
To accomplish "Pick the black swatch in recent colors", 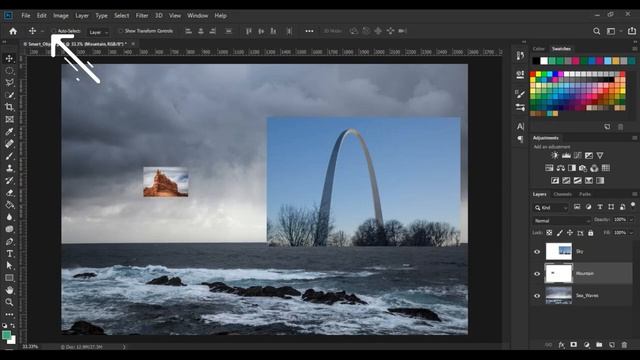I will (x=536, y=61).
